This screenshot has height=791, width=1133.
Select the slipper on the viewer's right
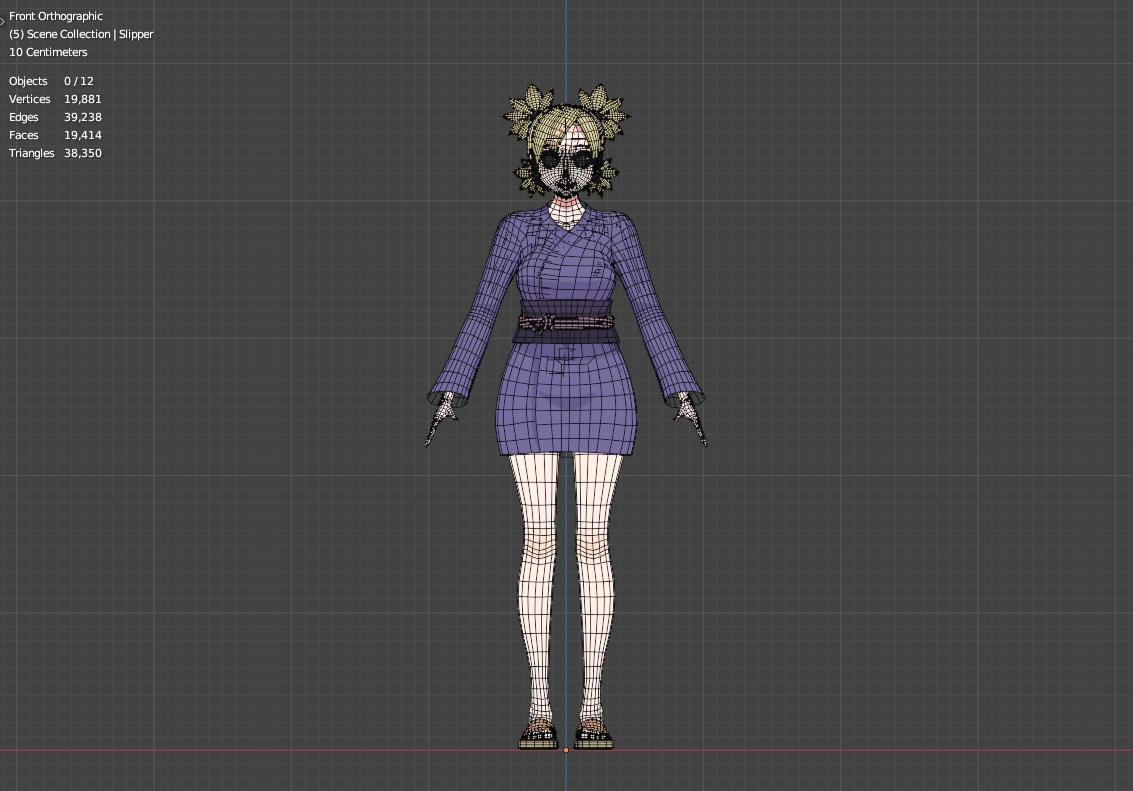[x=593, y=737]
